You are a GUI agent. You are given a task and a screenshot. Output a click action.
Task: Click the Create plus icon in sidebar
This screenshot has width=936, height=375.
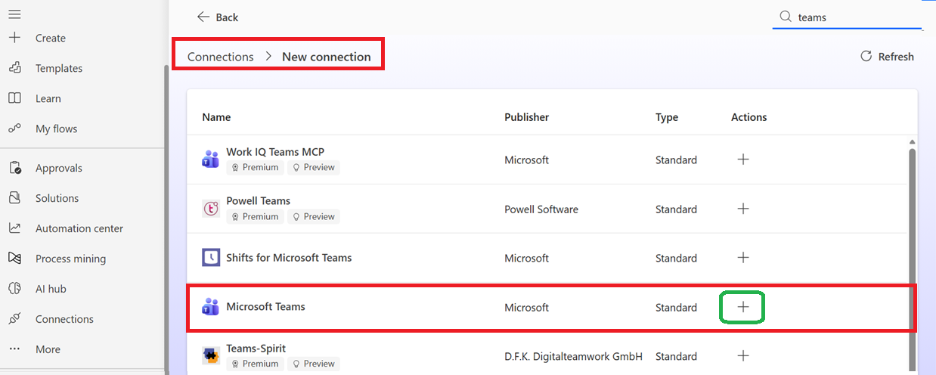point(14,38)
